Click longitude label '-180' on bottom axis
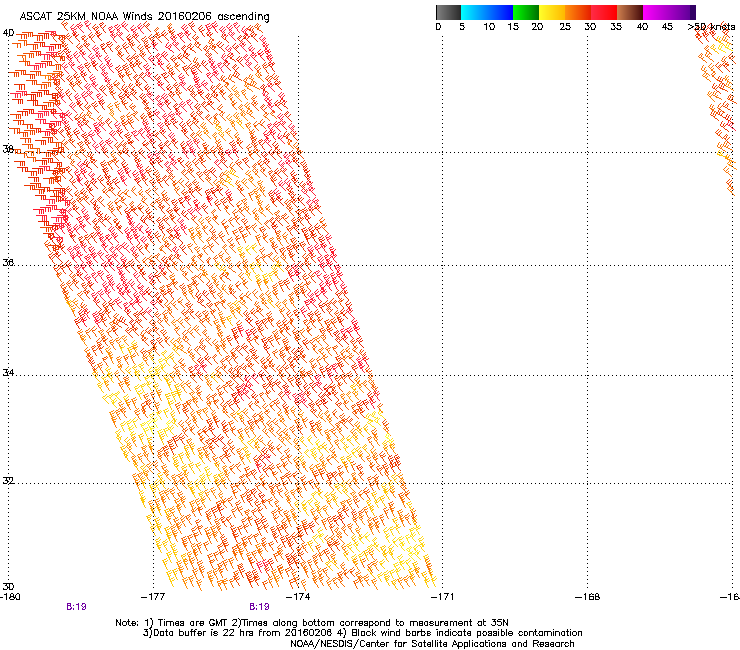740x650 pixels. tap(10, 597)
